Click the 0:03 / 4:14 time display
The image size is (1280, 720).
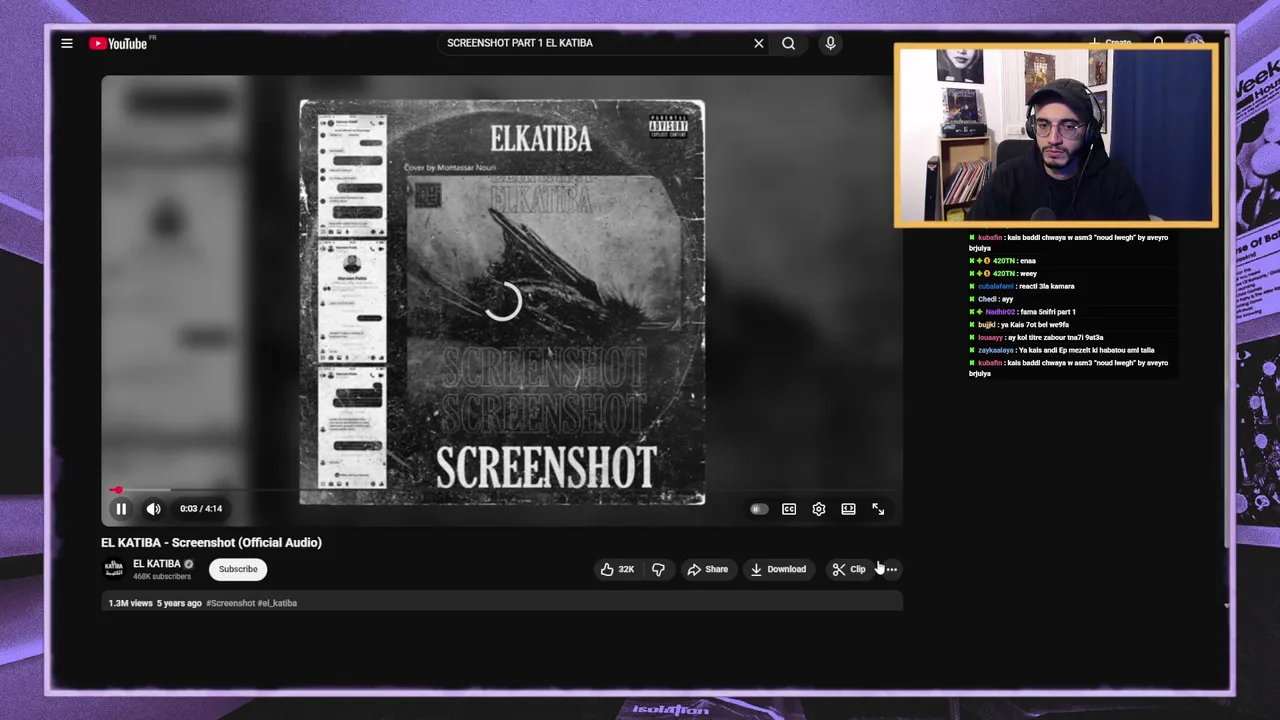[201, 509]
